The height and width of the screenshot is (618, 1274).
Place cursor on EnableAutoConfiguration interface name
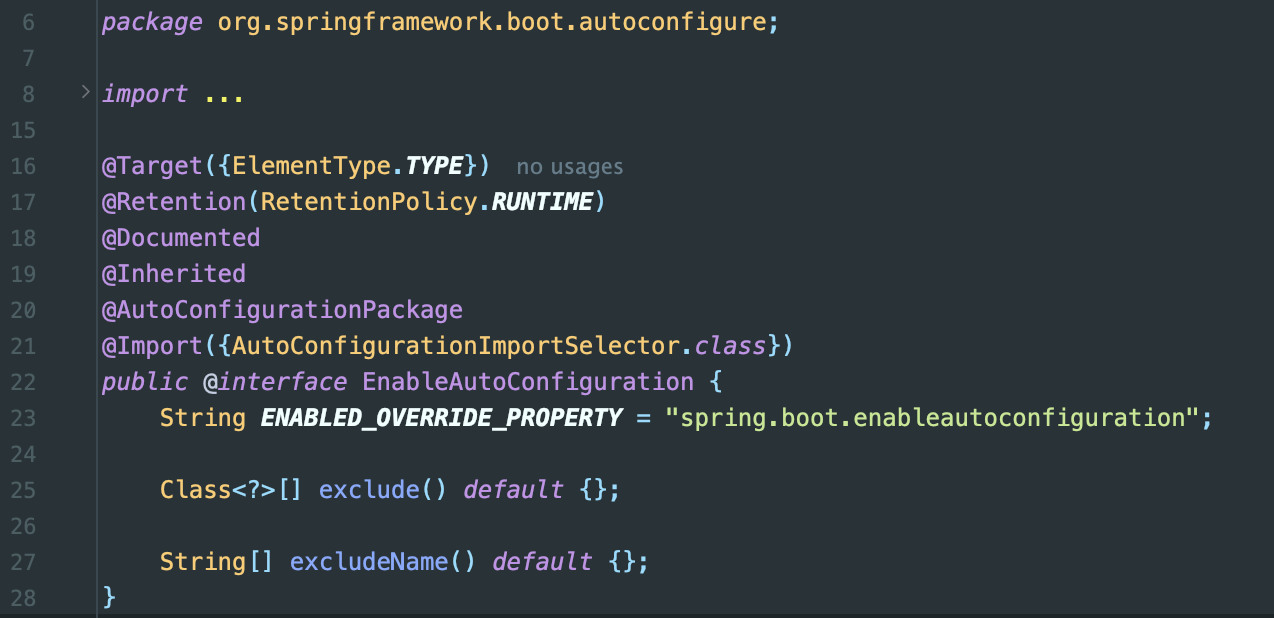(x=527, y=382)
